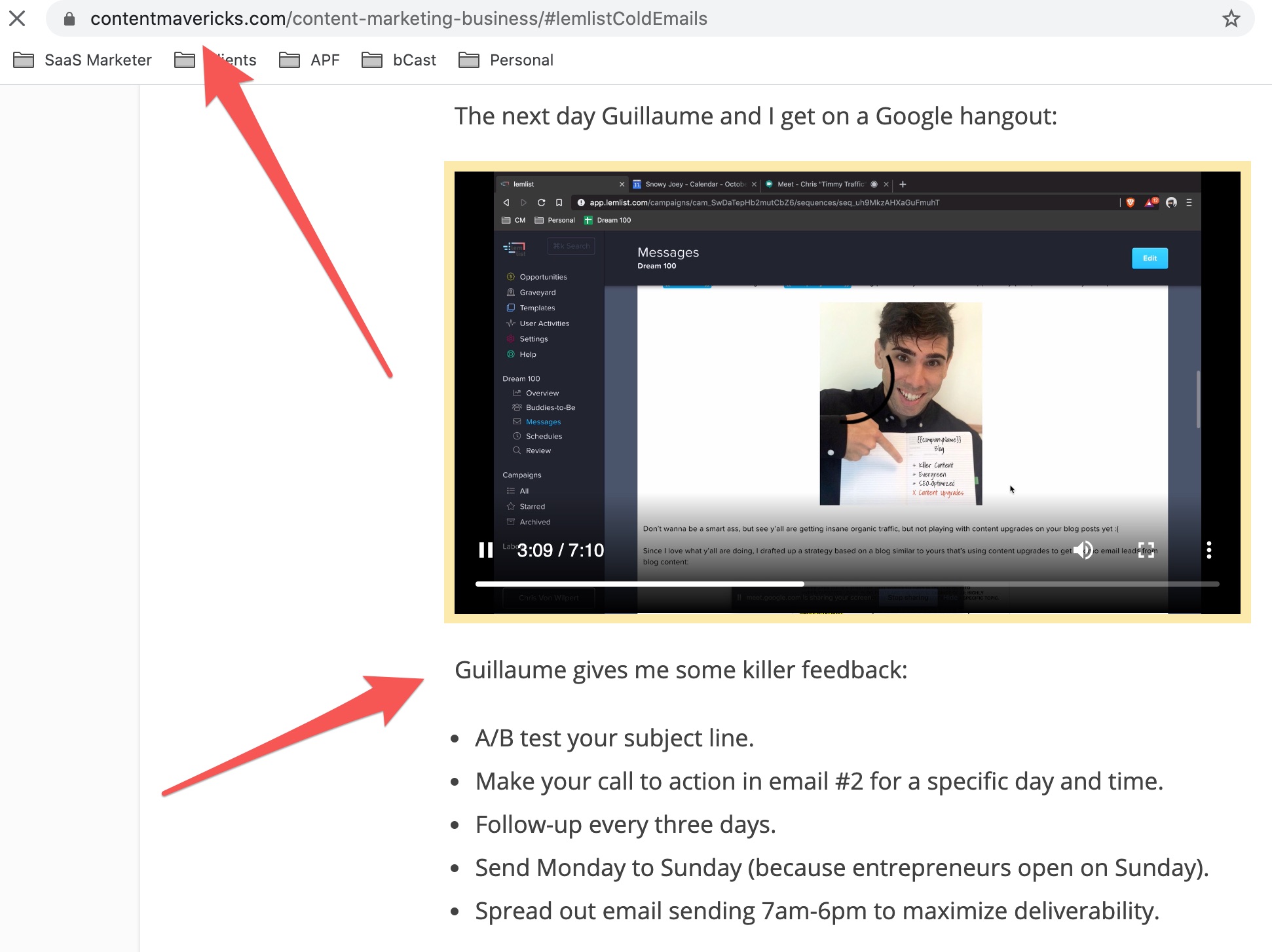
Task: Select Messages under Dream 100
Action: (x=536, y=422)
